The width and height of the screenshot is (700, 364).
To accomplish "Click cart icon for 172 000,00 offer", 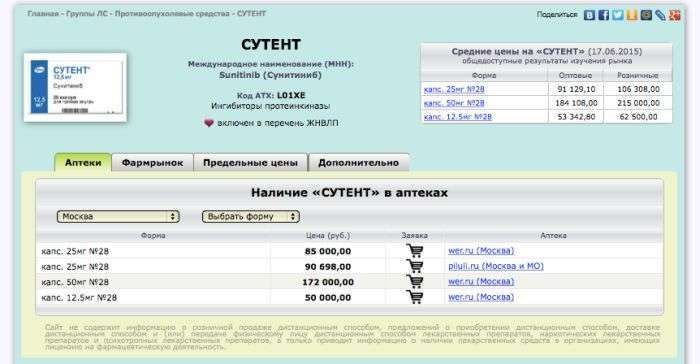I will point(415,282).
